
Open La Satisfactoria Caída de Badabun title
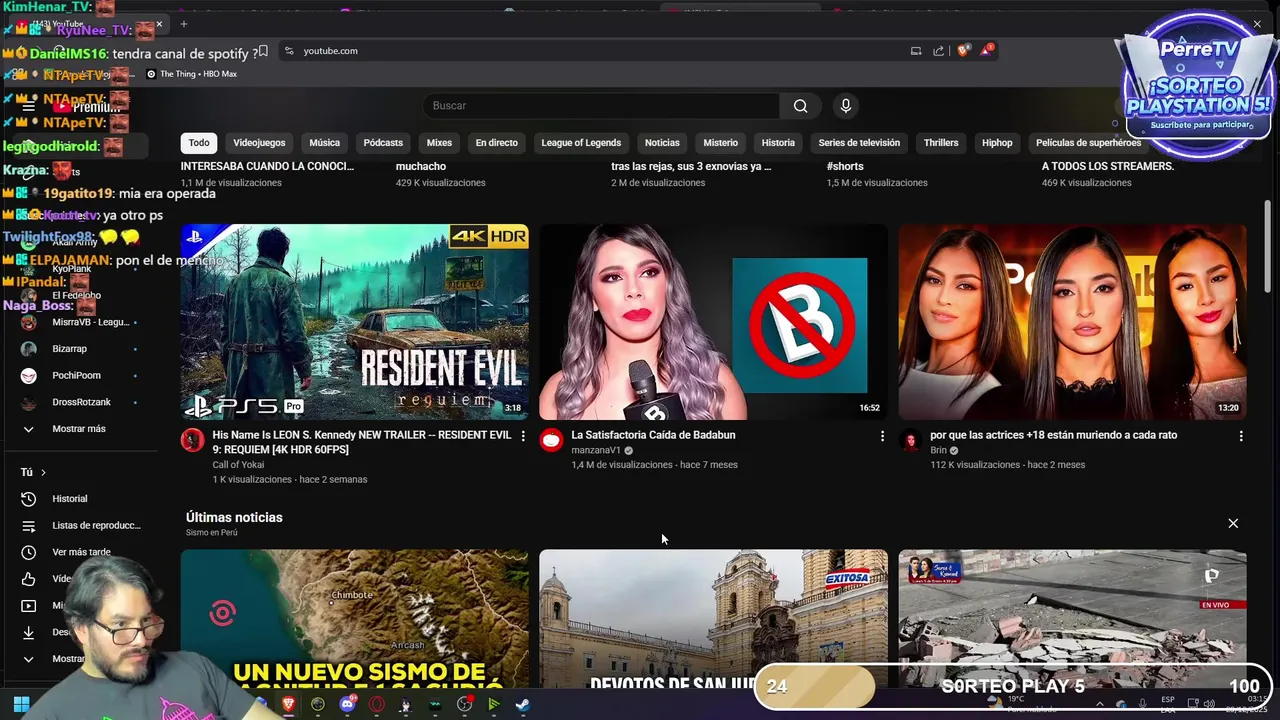653,435
